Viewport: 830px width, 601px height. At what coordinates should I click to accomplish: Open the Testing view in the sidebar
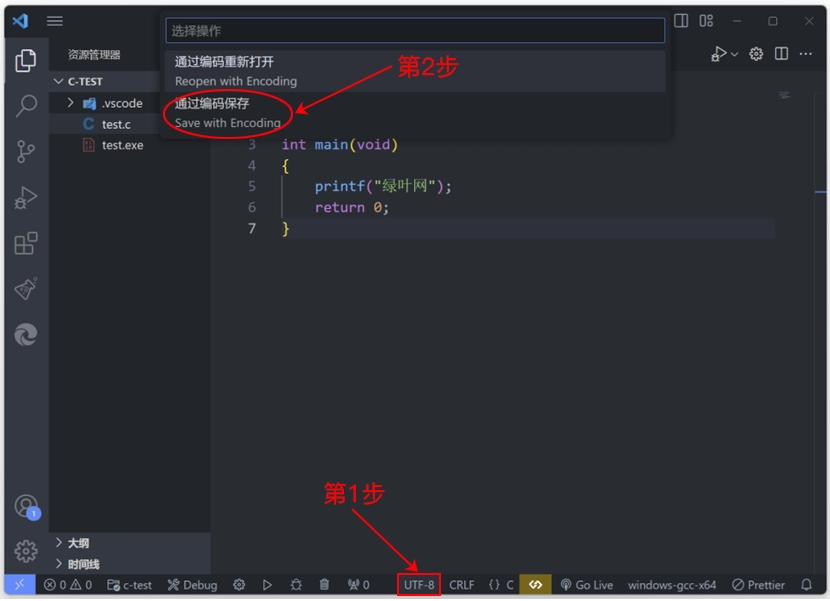[26, 288]
